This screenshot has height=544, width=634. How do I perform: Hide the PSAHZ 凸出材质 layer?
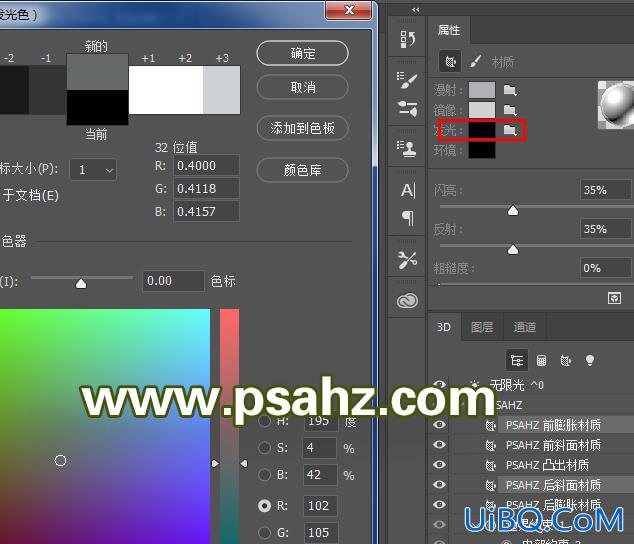440,464
